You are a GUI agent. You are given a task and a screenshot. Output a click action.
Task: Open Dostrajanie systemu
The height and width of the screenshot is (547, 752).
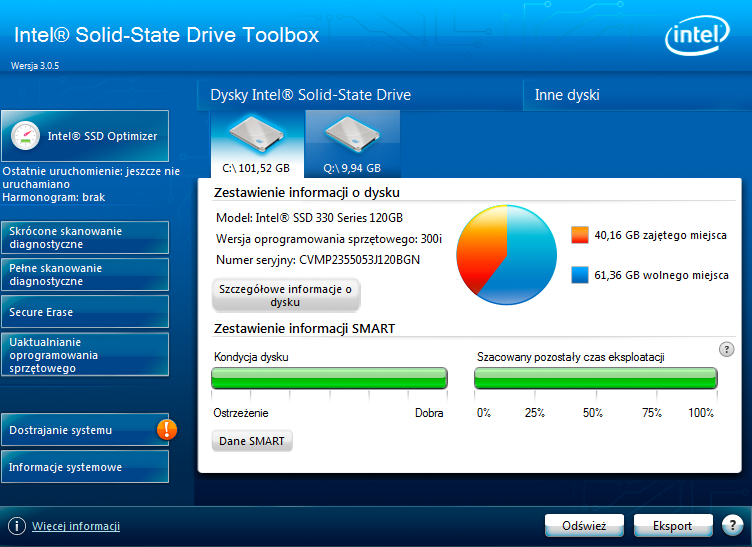(x=85, y=430)
